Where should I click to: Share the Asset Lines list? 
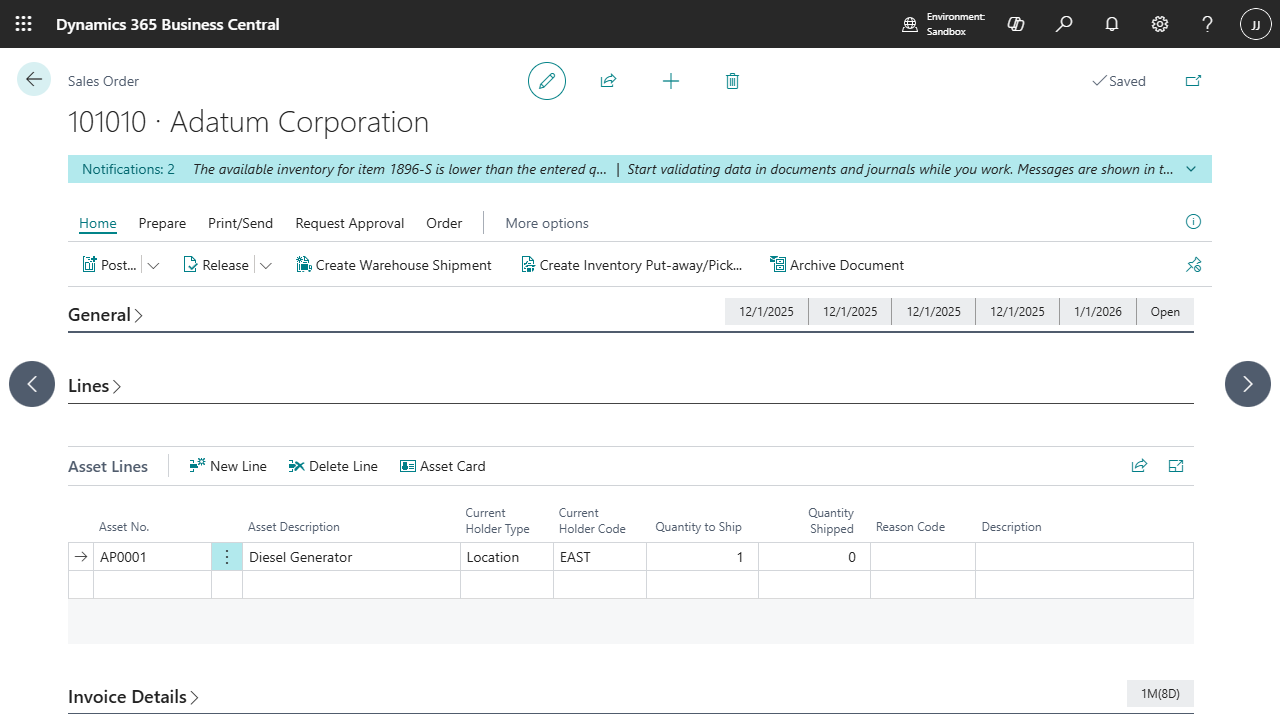(x=1139, y=466)
